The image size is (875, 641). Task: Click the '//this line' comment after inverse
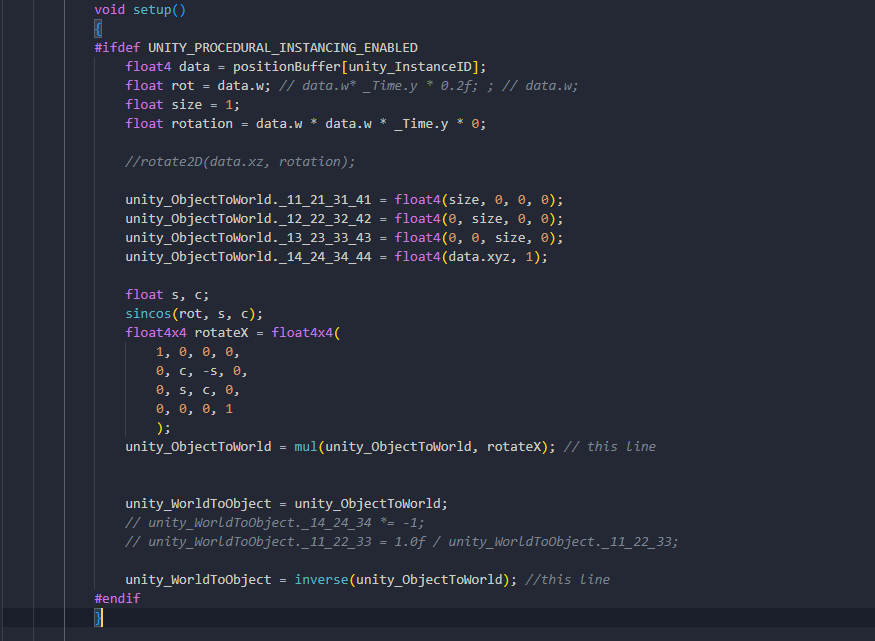568,579
